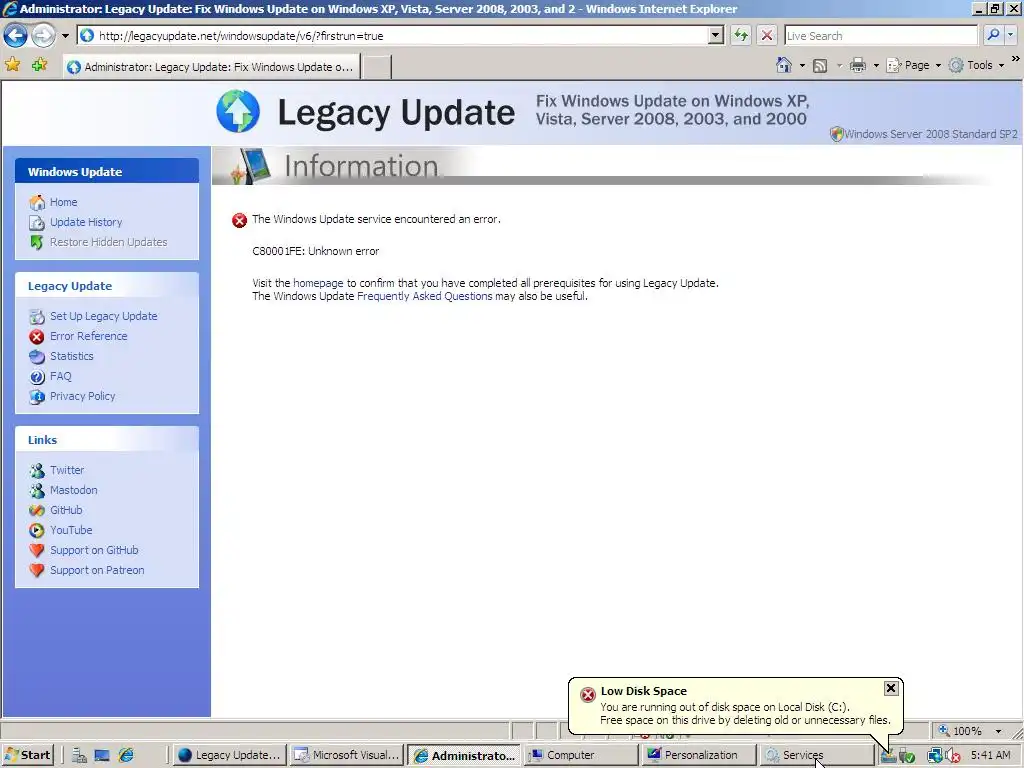The image size is (1024, 768).
Task: Expand the zoom level dropdown arrow
Action: (998, 731)
